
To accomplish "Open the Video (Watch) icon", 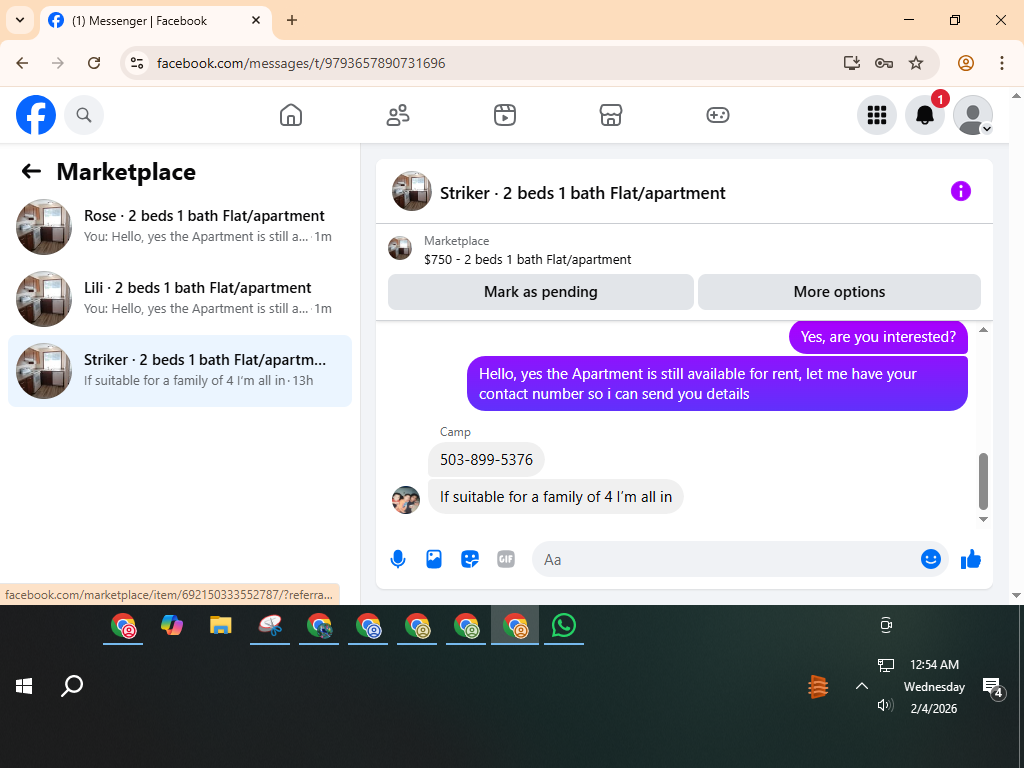I will (x=505, y=115).
